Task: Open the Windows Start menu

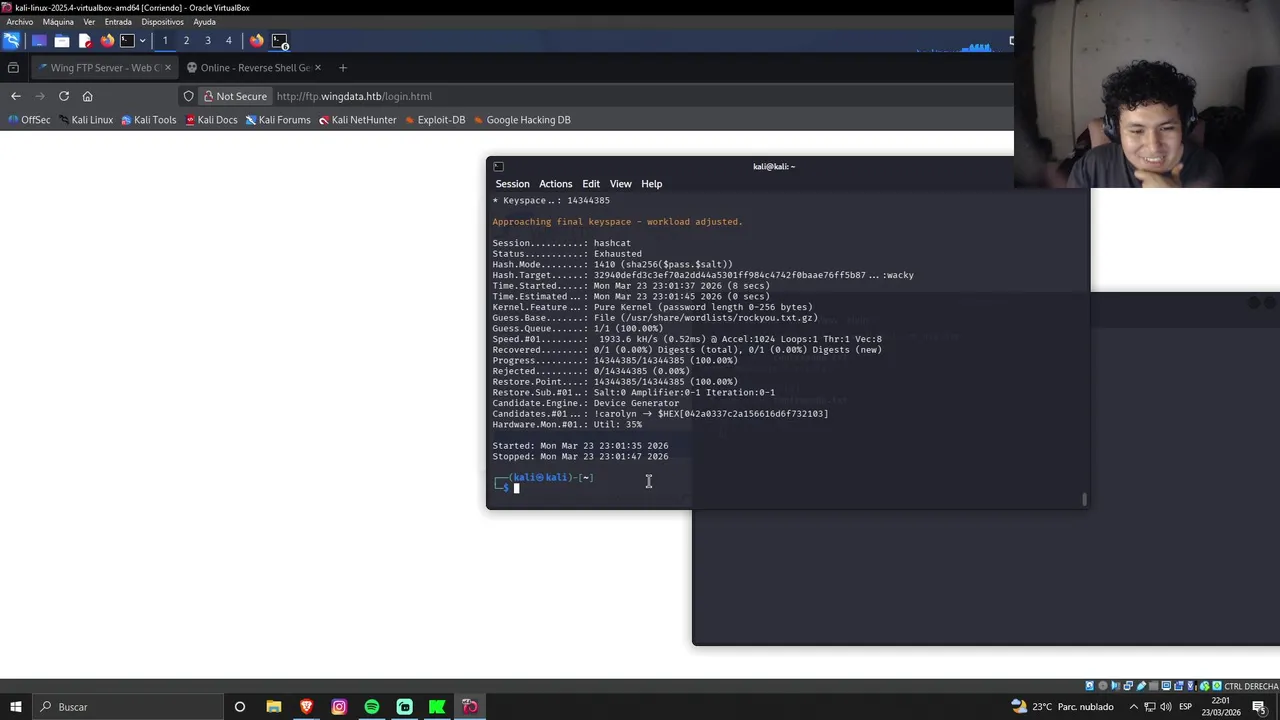Action: click(x=15, y=707)
